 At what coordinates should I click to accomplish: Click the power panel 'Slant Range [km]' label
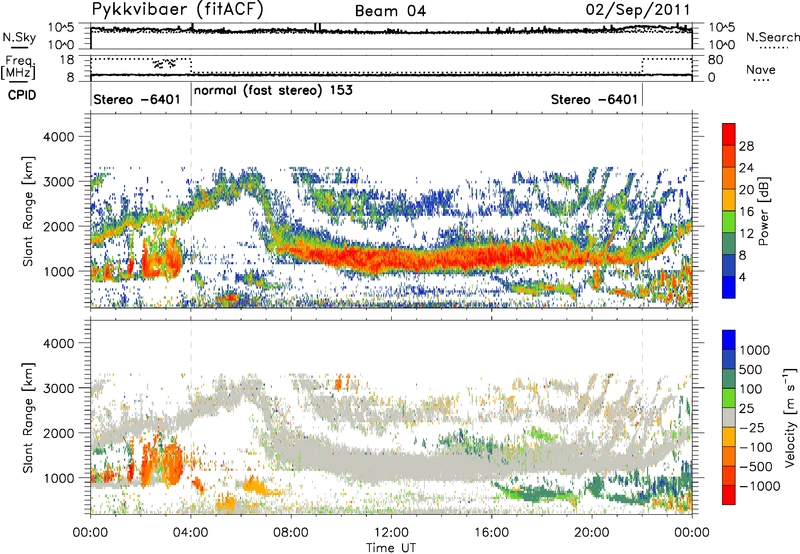coord(28,212)
